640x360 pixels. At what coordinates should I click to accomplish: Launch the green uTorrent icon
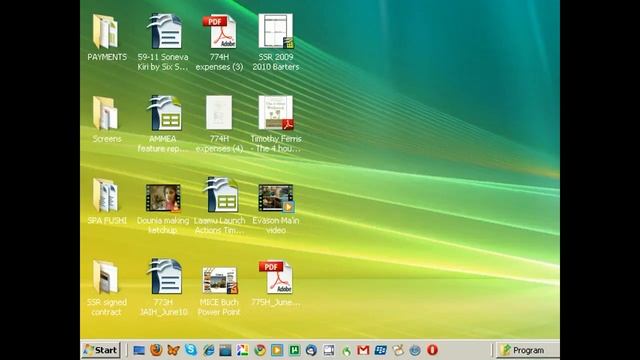(x=294, y=350)
